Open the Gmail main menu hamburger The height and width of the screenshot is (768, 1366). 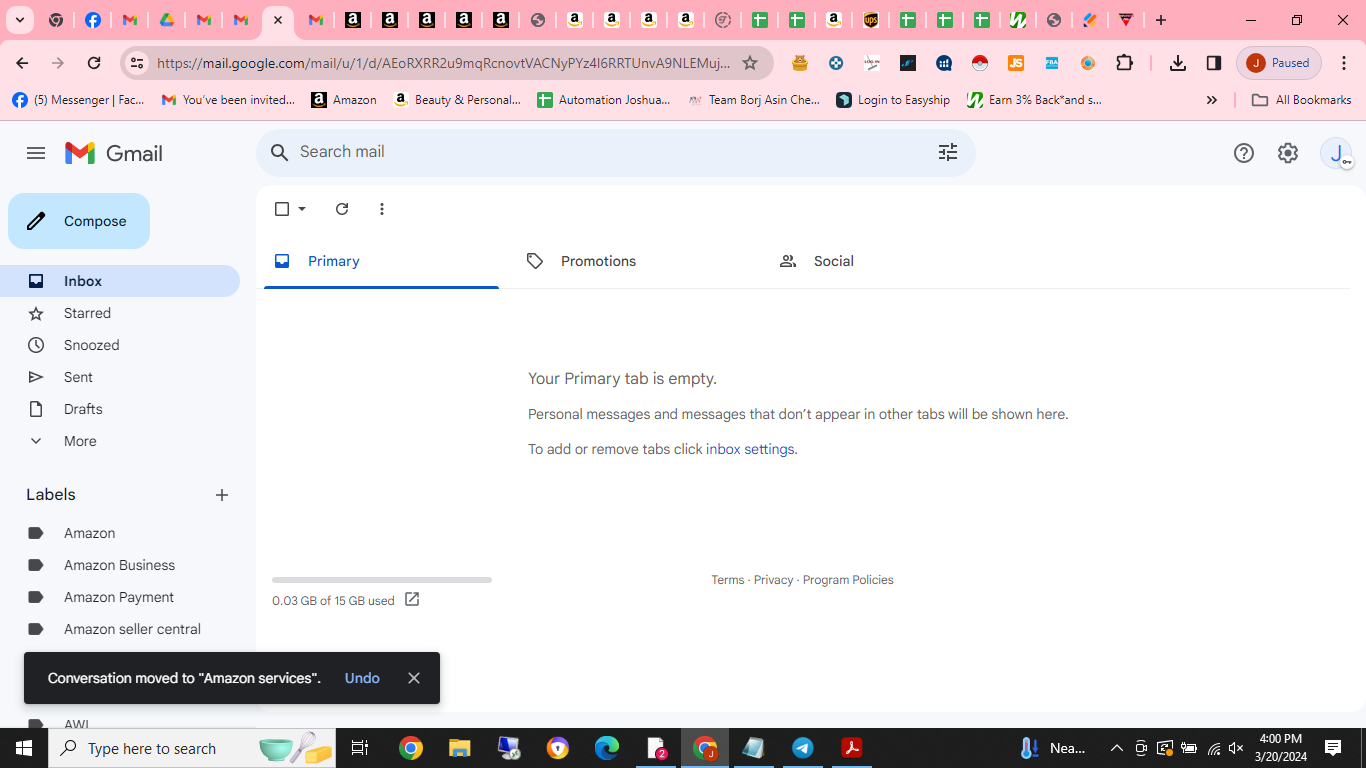pos(36,153)
